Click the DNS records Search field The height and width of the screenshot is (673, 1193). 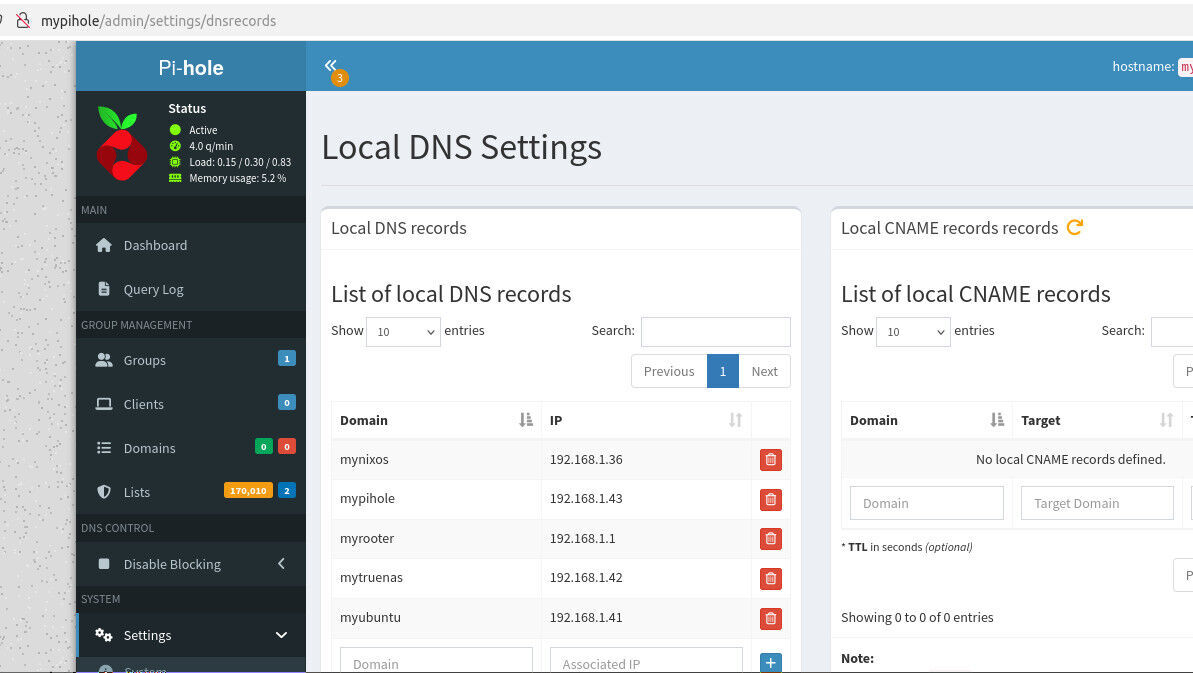click(715, 332)
